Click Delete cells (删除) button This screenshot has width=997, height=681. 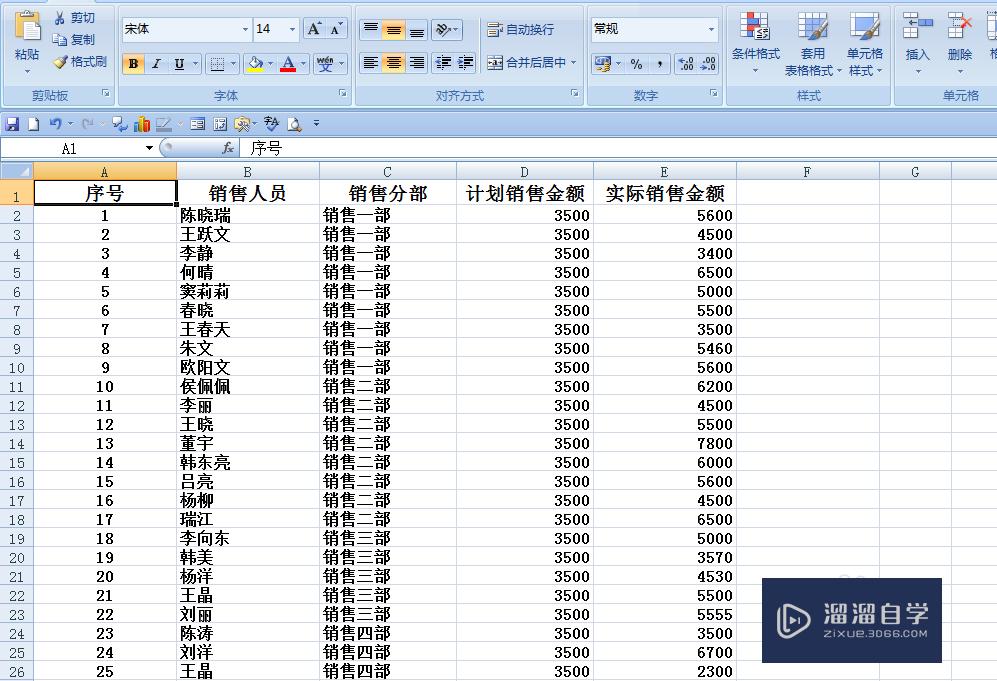point(959,42)
